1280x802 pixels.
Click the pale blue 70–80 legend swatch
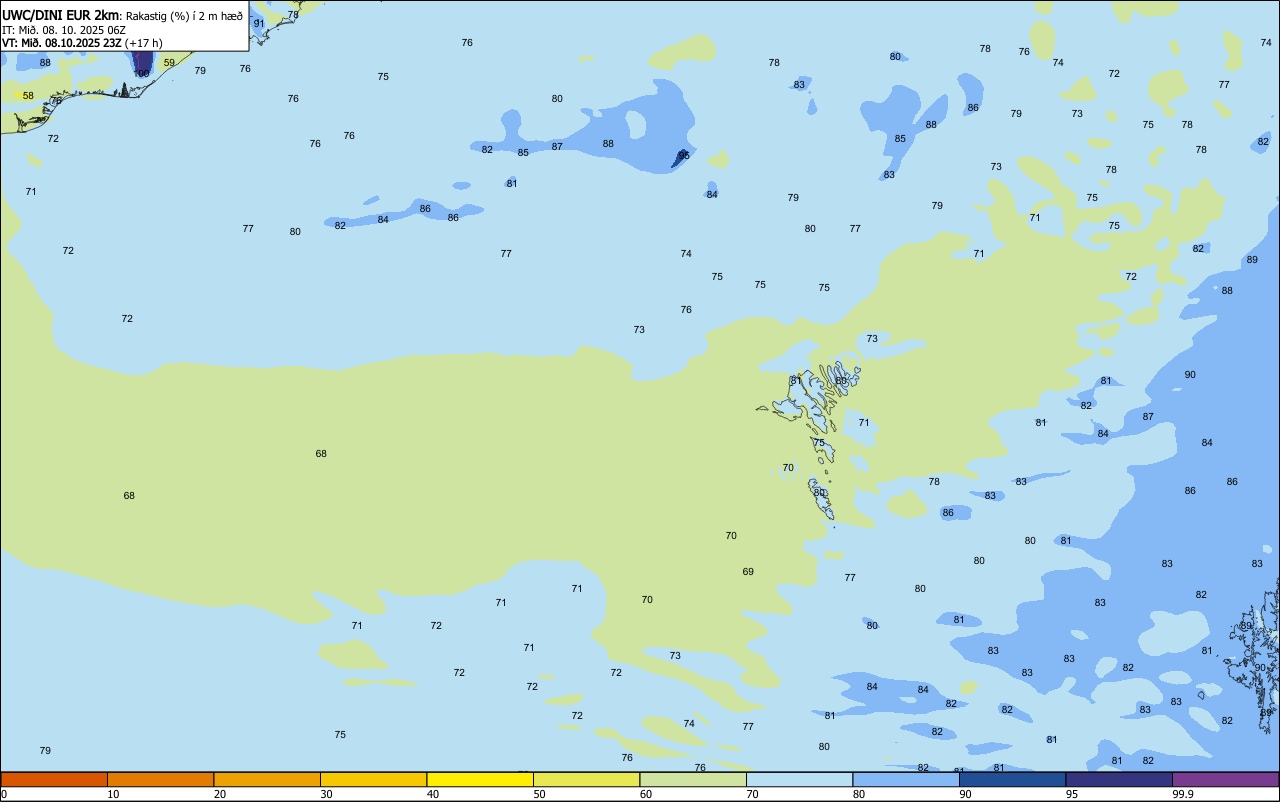(x=799, y=779)
